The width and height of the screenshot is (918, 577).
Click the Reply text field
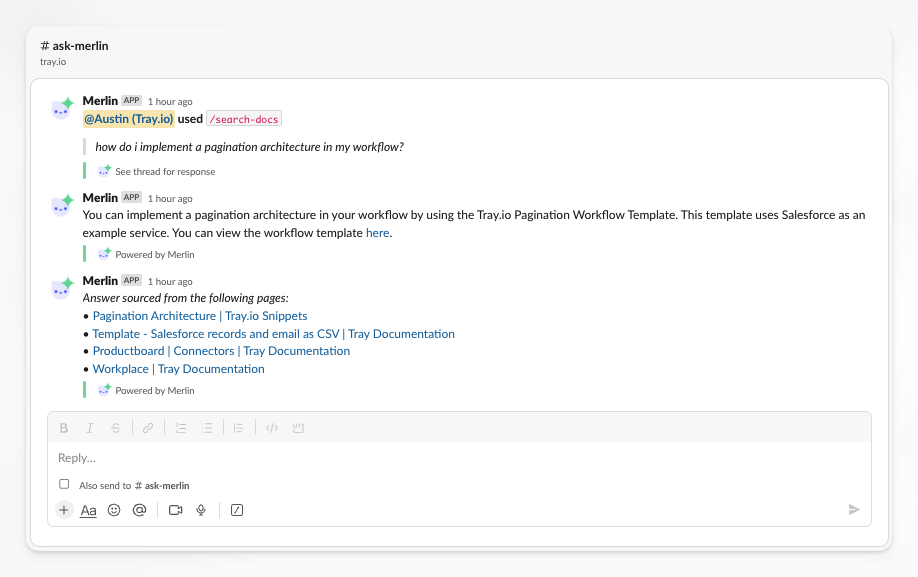click(x=459, y=458)
